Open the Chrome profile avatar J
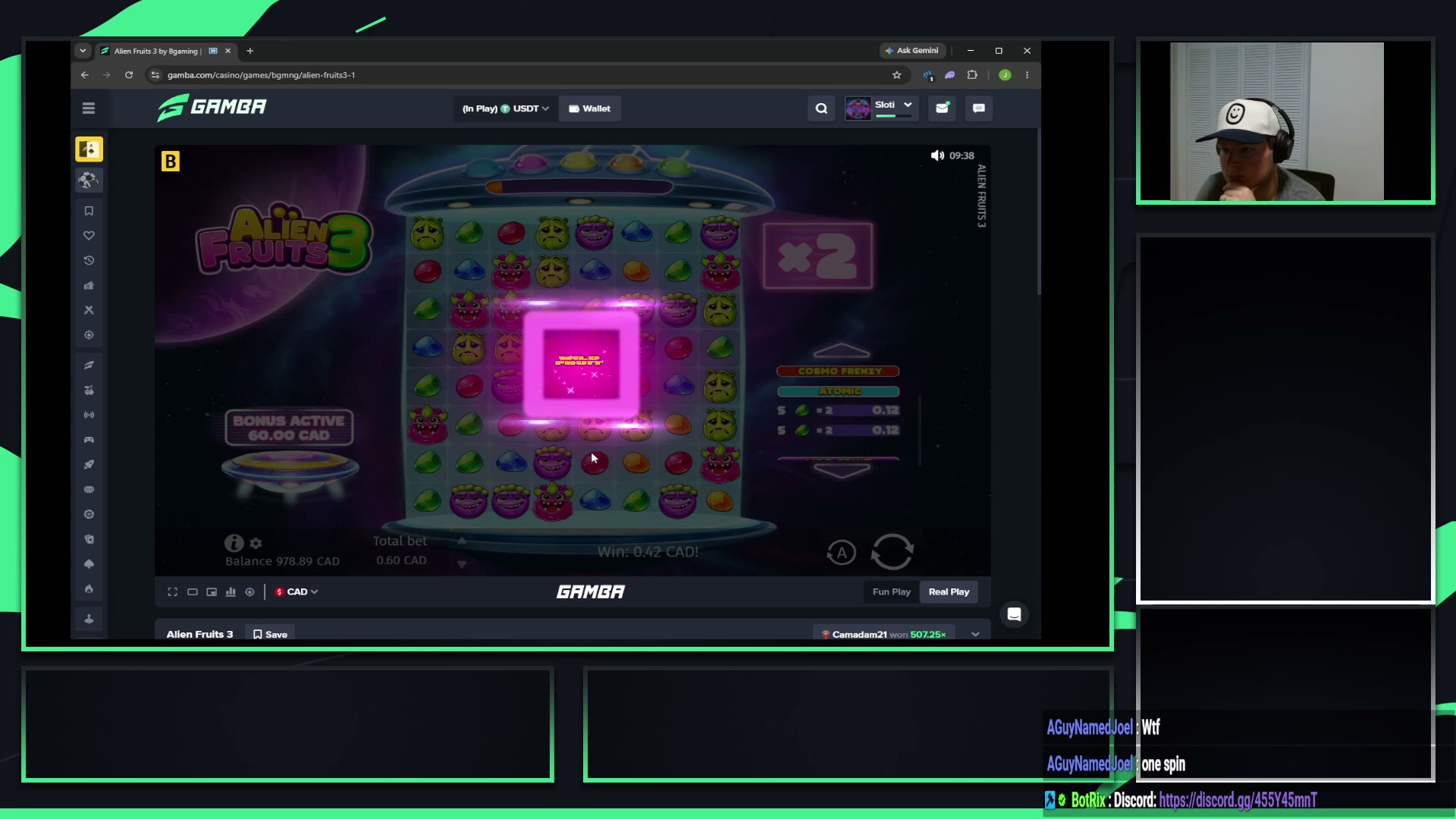The width and height of the screenshot is (1456, 819). click(x=1005, y=75)
